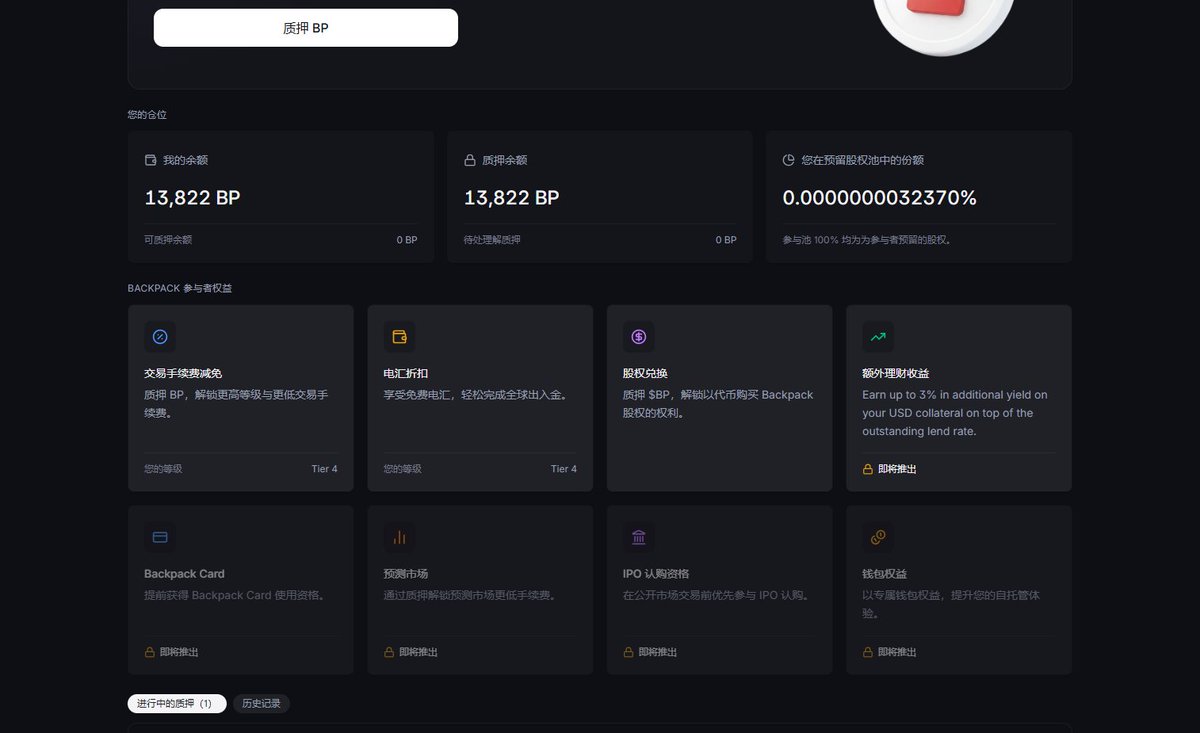Click the lock icon in 预测市场 card
Image resolution: width=1200 pixels, height=733 pixels.
389,652
